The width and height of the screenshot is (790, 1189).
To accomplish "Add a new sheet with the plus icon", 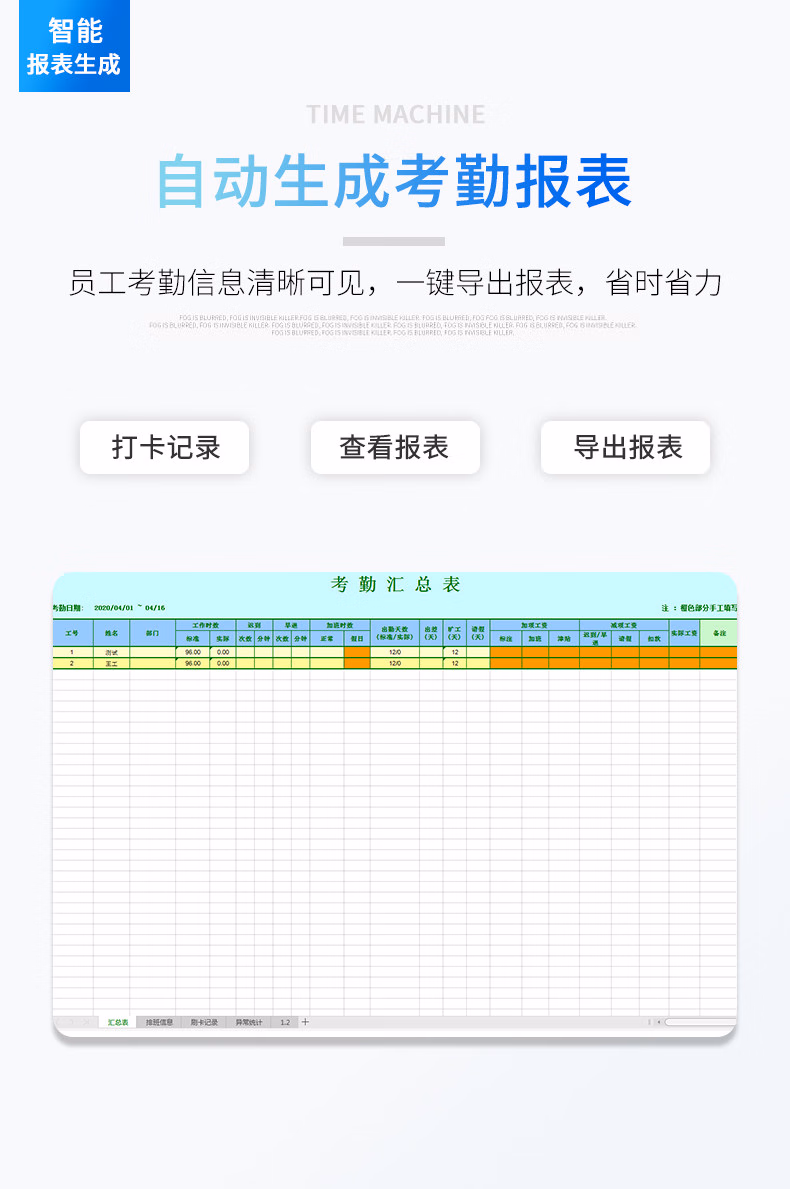I will pyautogui.click(x=306, y=1022).
